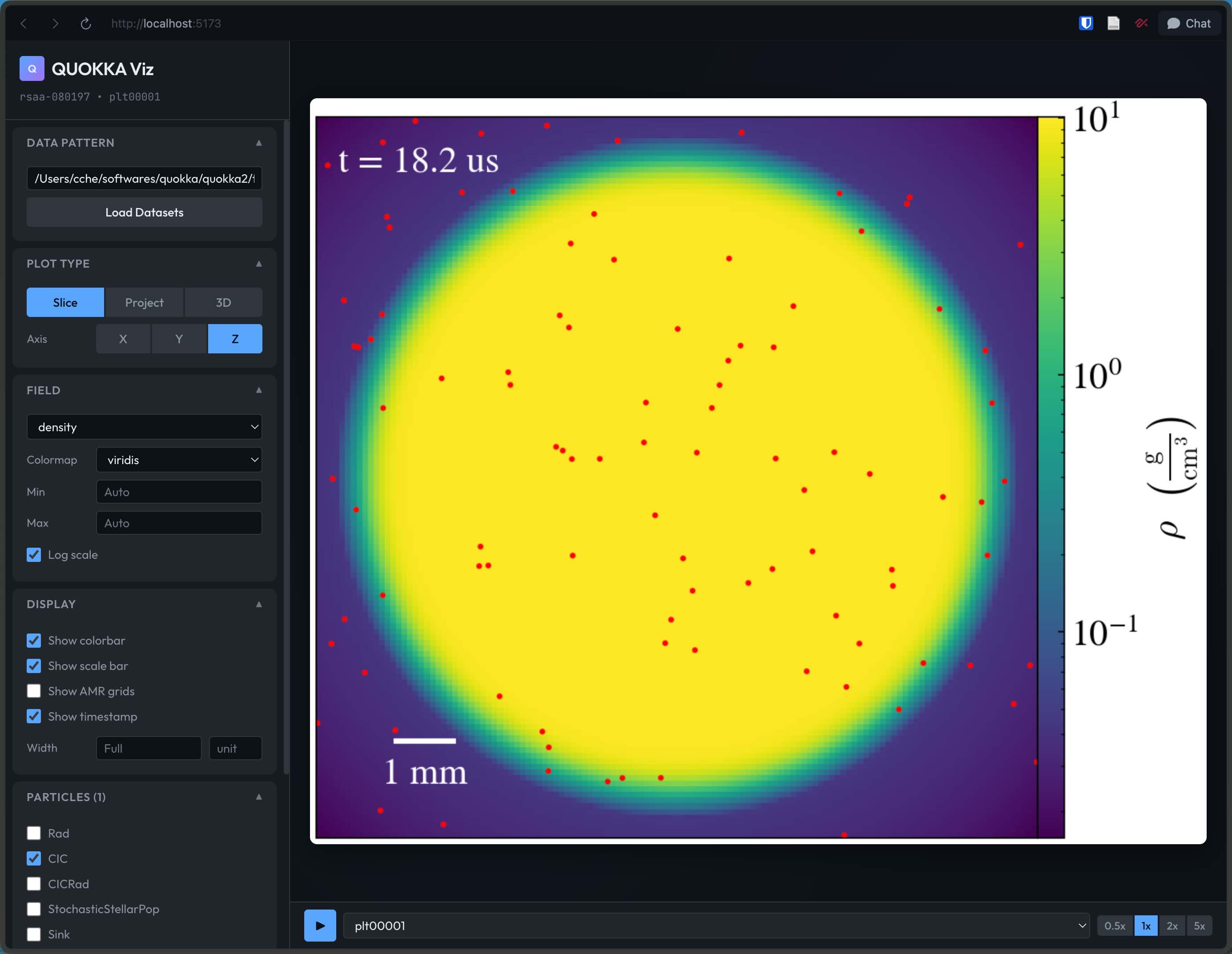Open the density field dropdown

145,427
